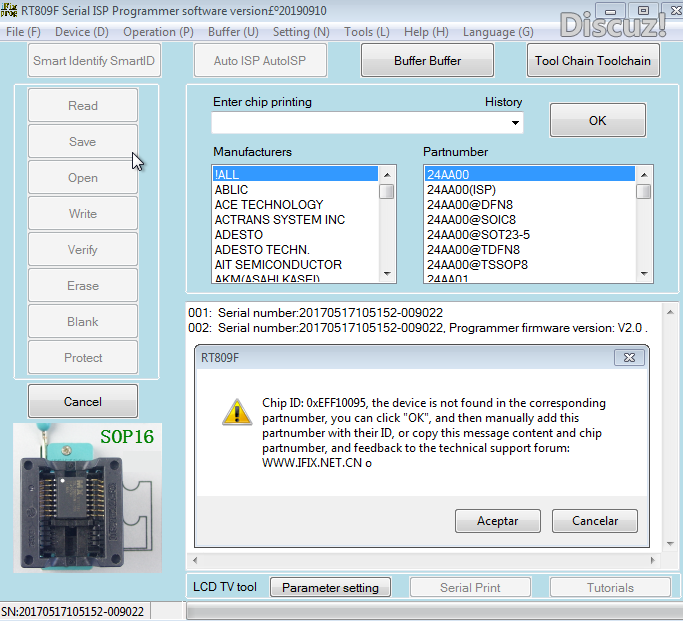The height and width of the screenshot is (621, 683).
Task: Click the Save button
Action: tap(83, 142)
